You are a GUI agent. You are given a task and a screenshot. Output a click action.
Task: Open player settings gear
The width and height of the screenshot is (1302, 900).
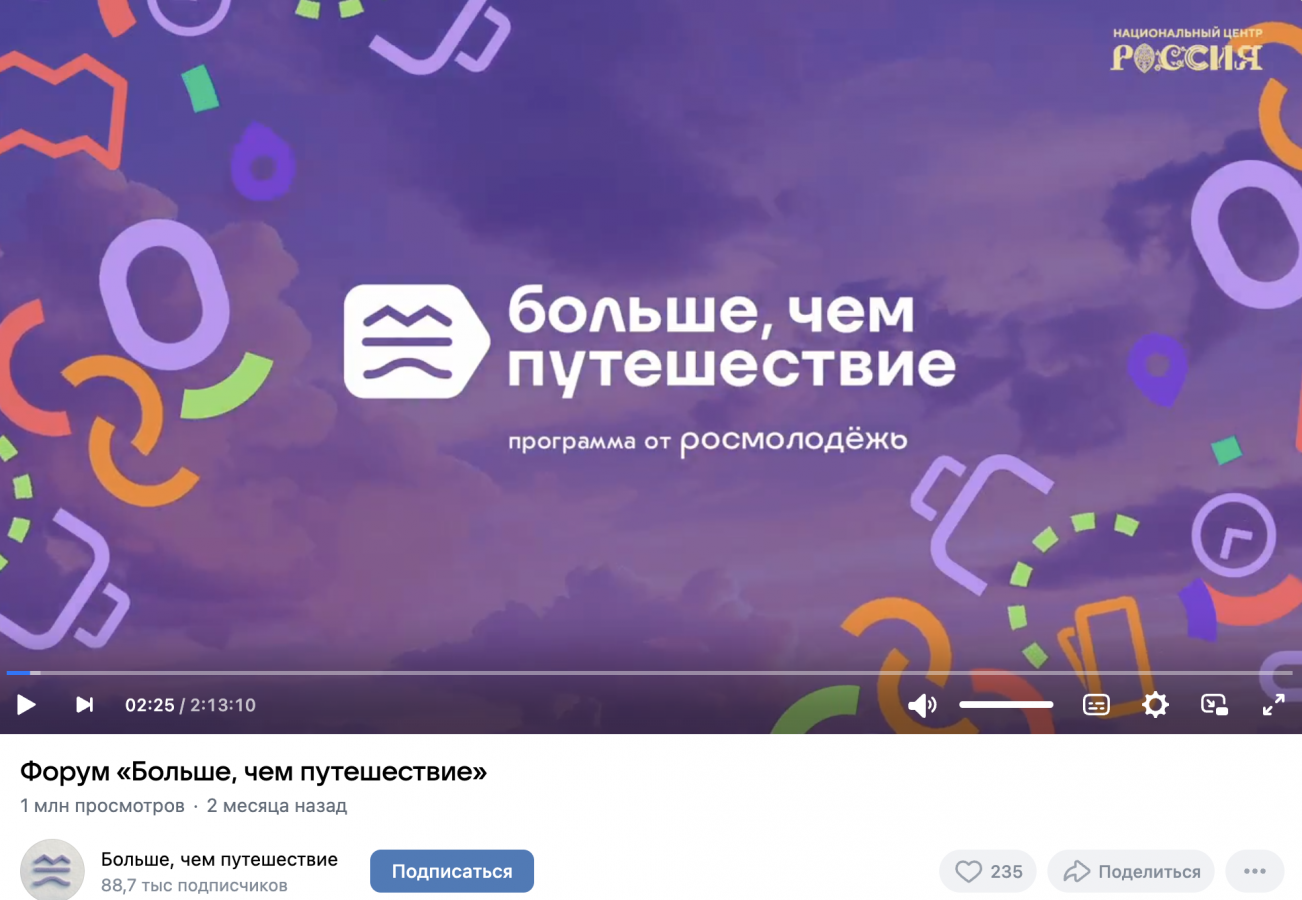1155,705
